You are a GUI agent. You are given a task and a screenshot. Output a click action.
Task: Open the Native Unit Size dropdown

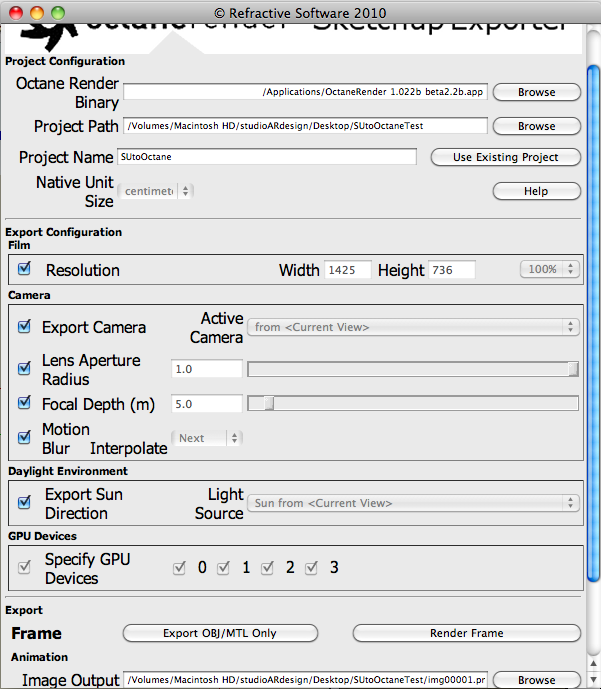156,191
